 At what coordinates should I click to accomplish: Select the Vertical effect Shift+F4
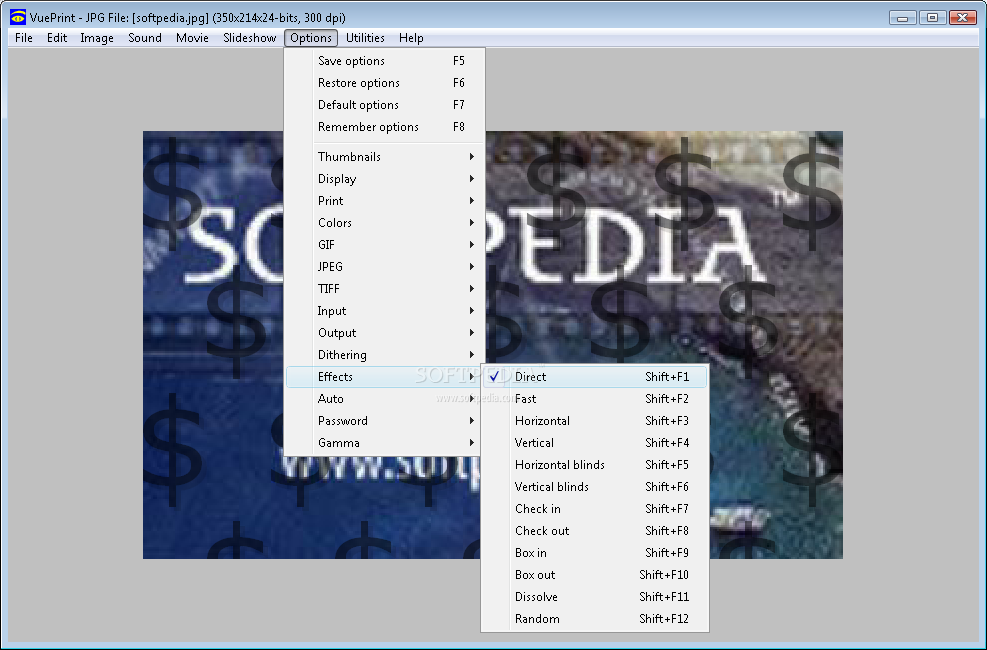[595, 443]
